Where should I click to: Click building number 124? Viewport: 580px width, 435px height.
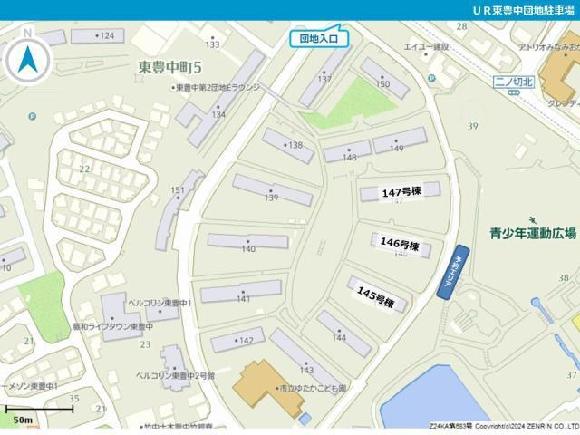pyautogui.click(x=107, y=36)
